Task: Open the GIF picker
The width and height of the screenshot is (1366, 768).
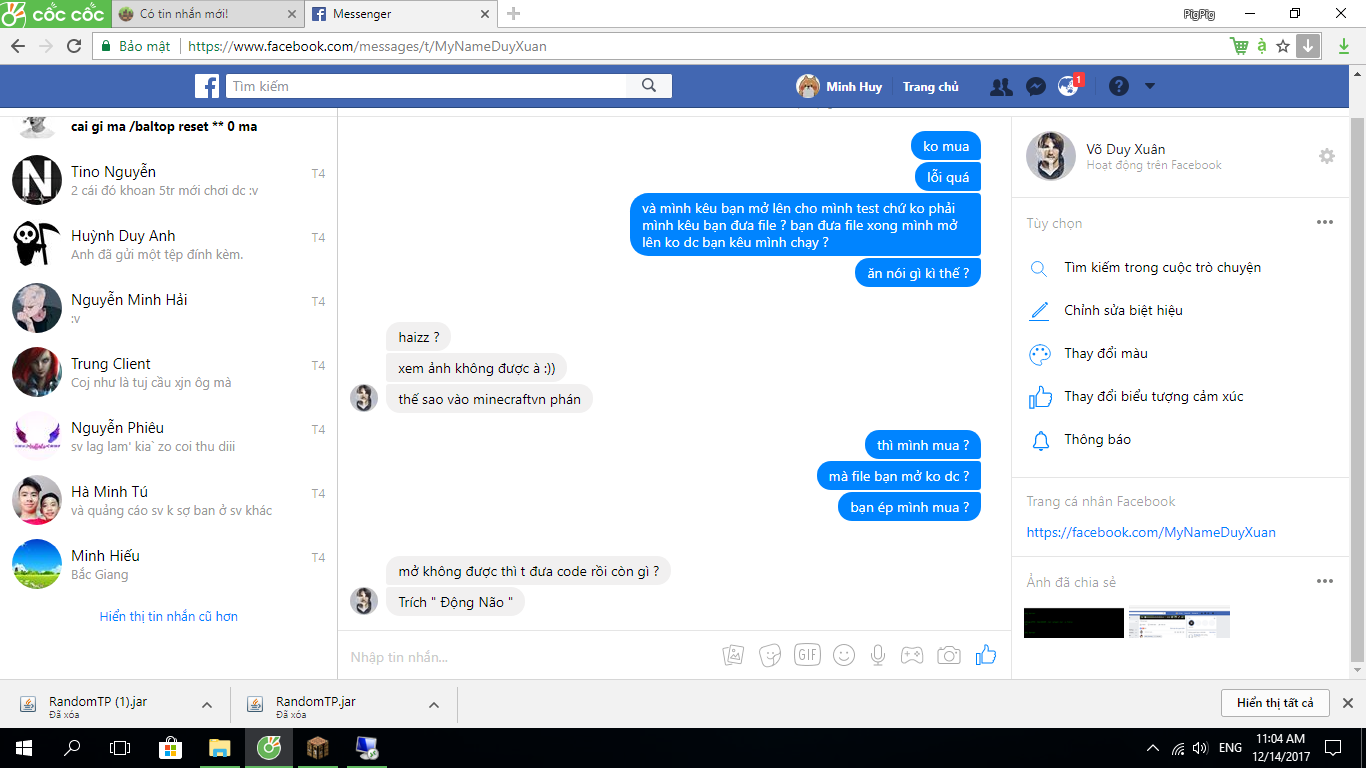Action: 807,655
